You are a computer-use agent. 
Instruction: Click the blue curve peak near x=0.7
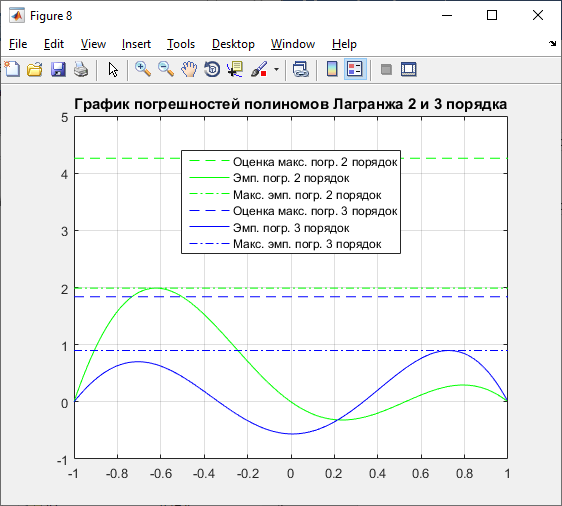pyautogui.click(x=448, y=351)
